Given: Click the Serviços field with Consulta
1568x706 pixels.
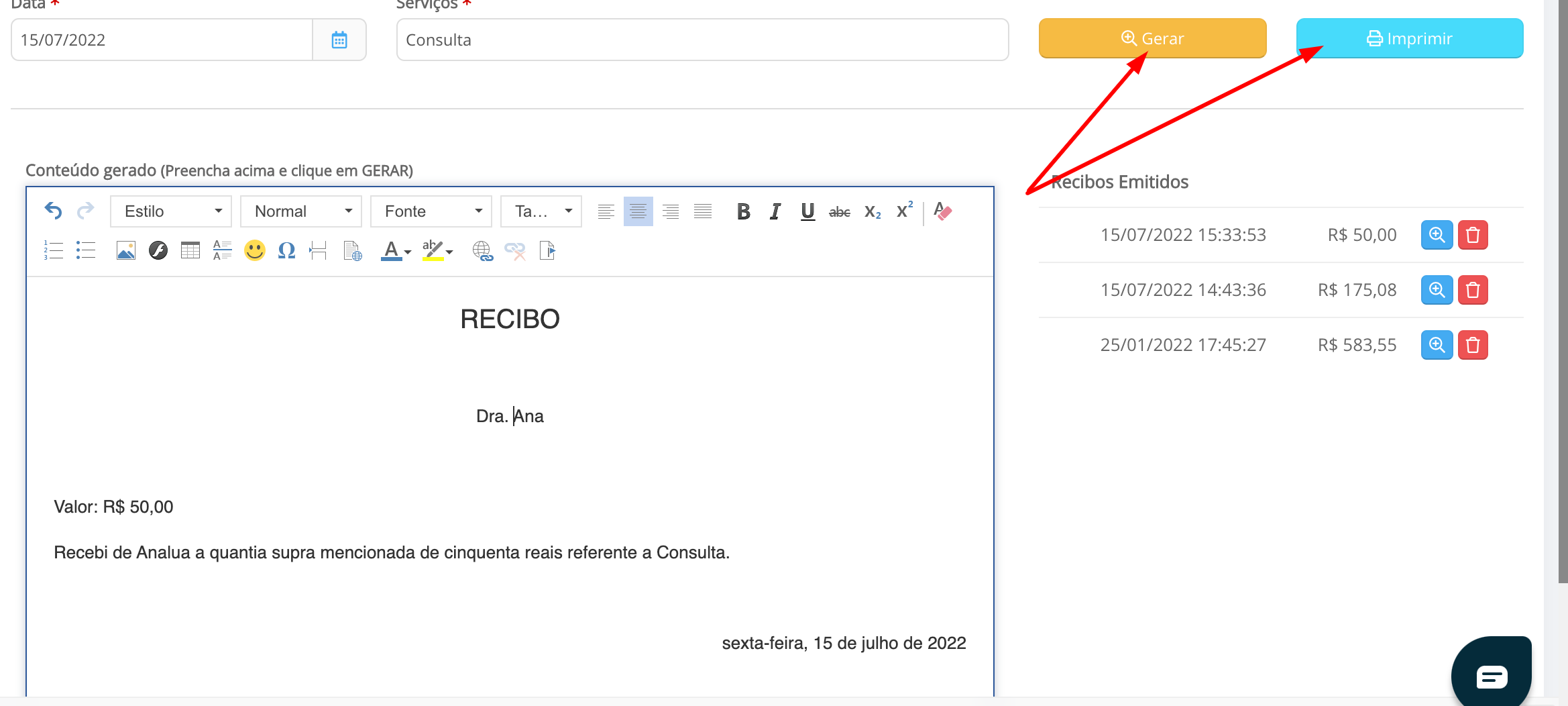Looking at the screenshot, I should click(702, 40).
